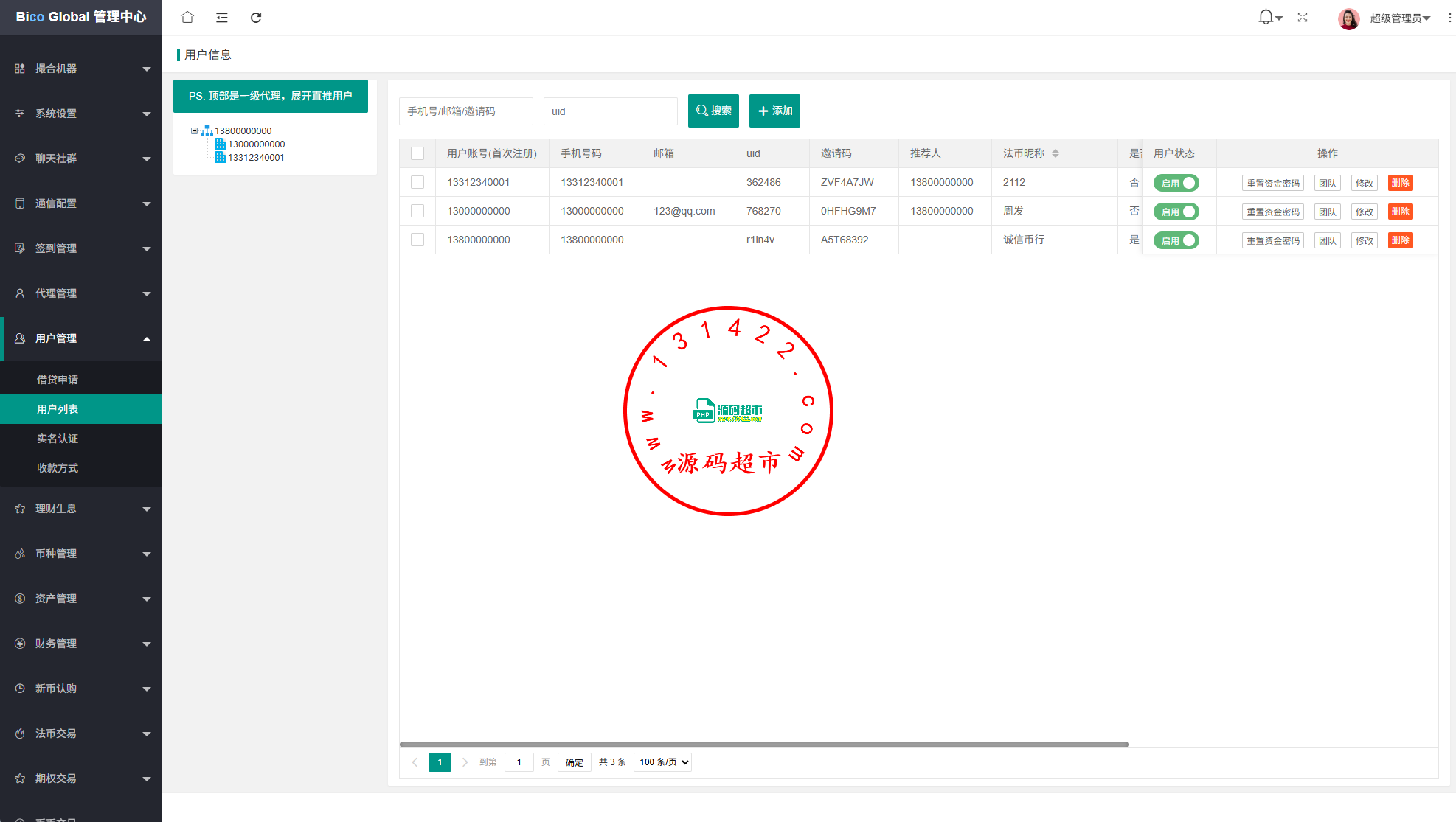The height and width of the screenshot is (822, 1456).
Task: Open notifications bell icon
Action: [x=1266, y=17]
